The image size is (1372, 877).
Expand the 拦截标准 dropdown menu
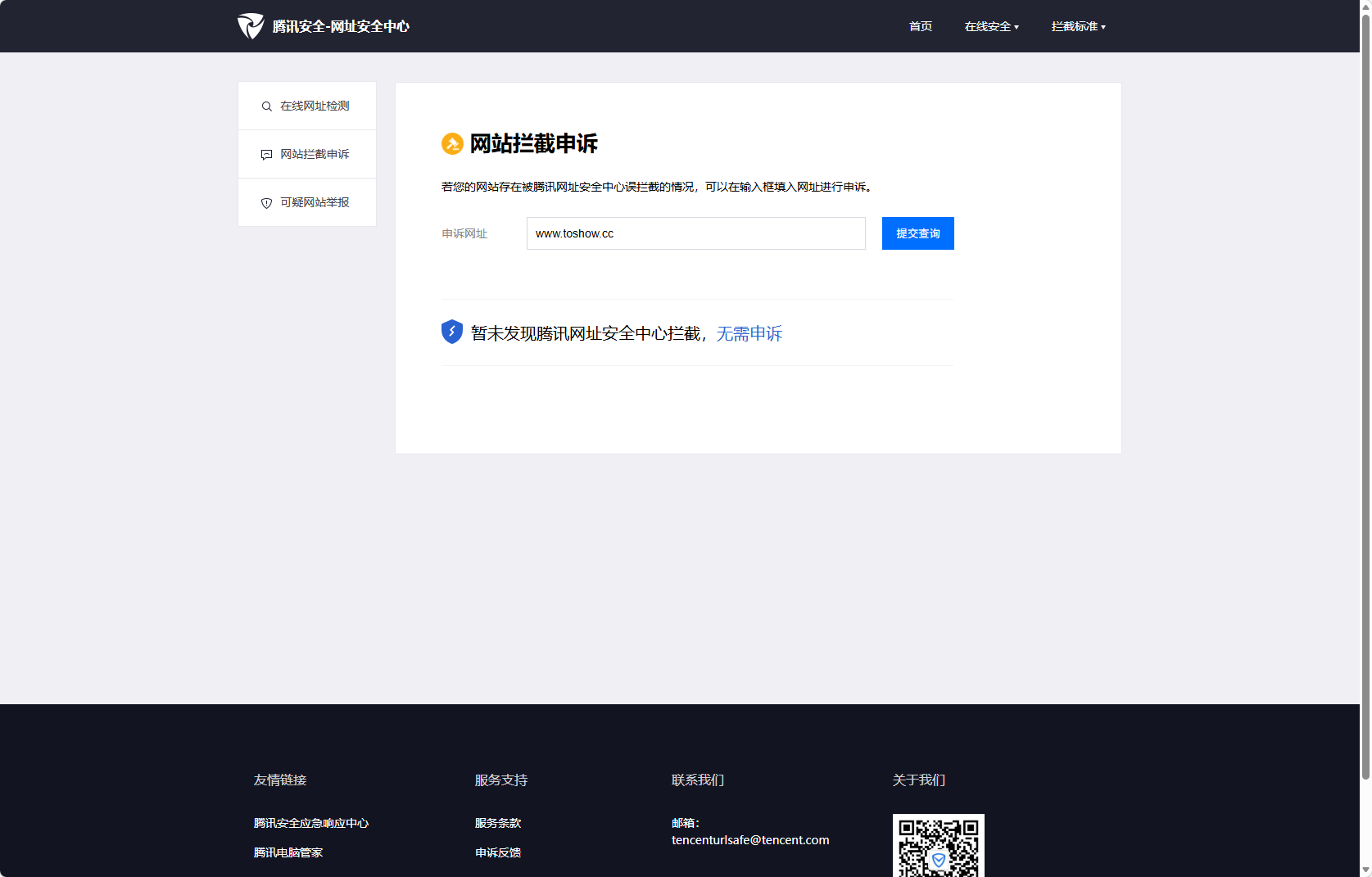[1079, 26]
